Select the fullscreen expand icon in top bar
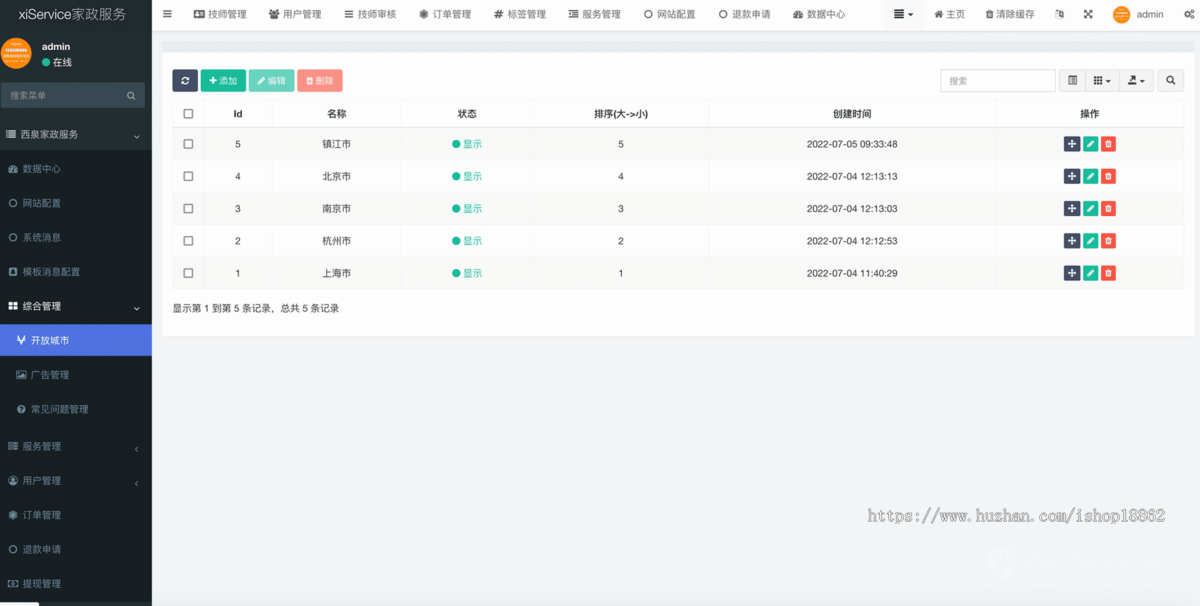This screenshot has width=1200, height=606. click(x=1088, y=14)
